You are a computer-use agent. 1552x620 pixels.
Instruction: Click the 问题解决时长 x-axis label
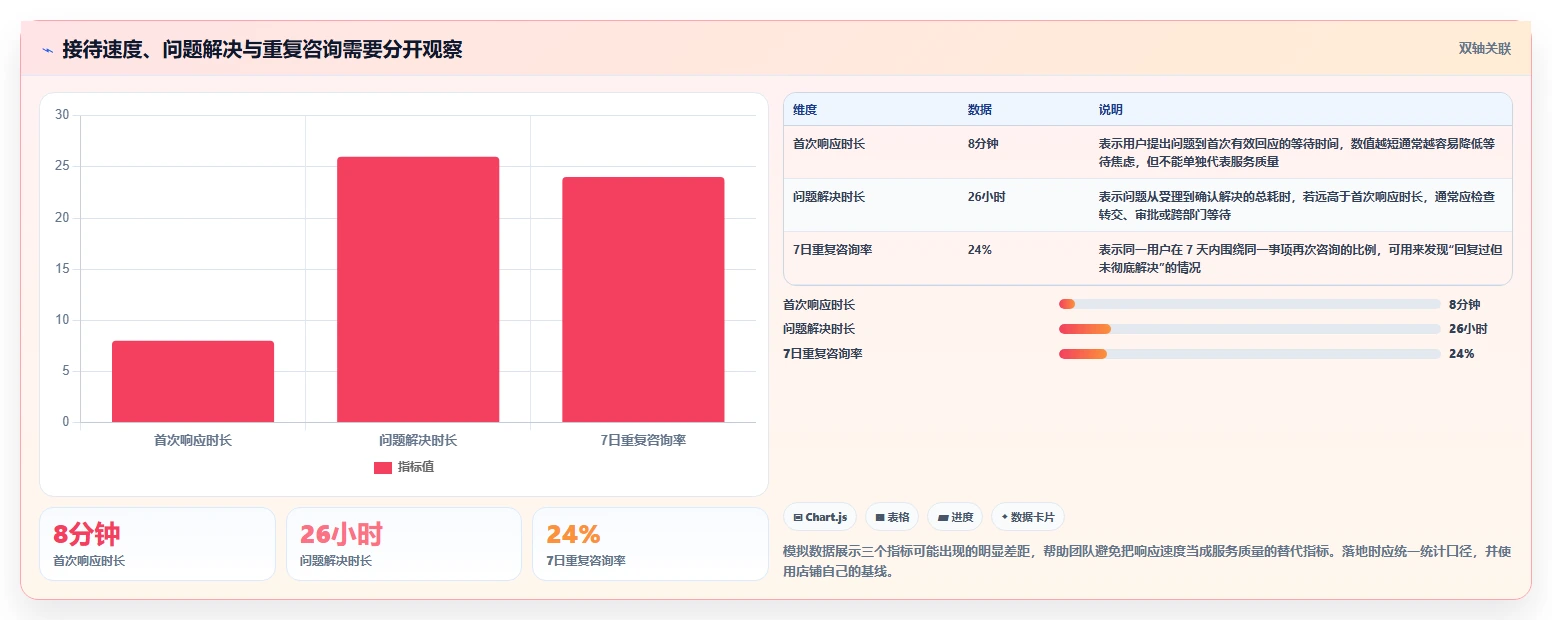418,440
